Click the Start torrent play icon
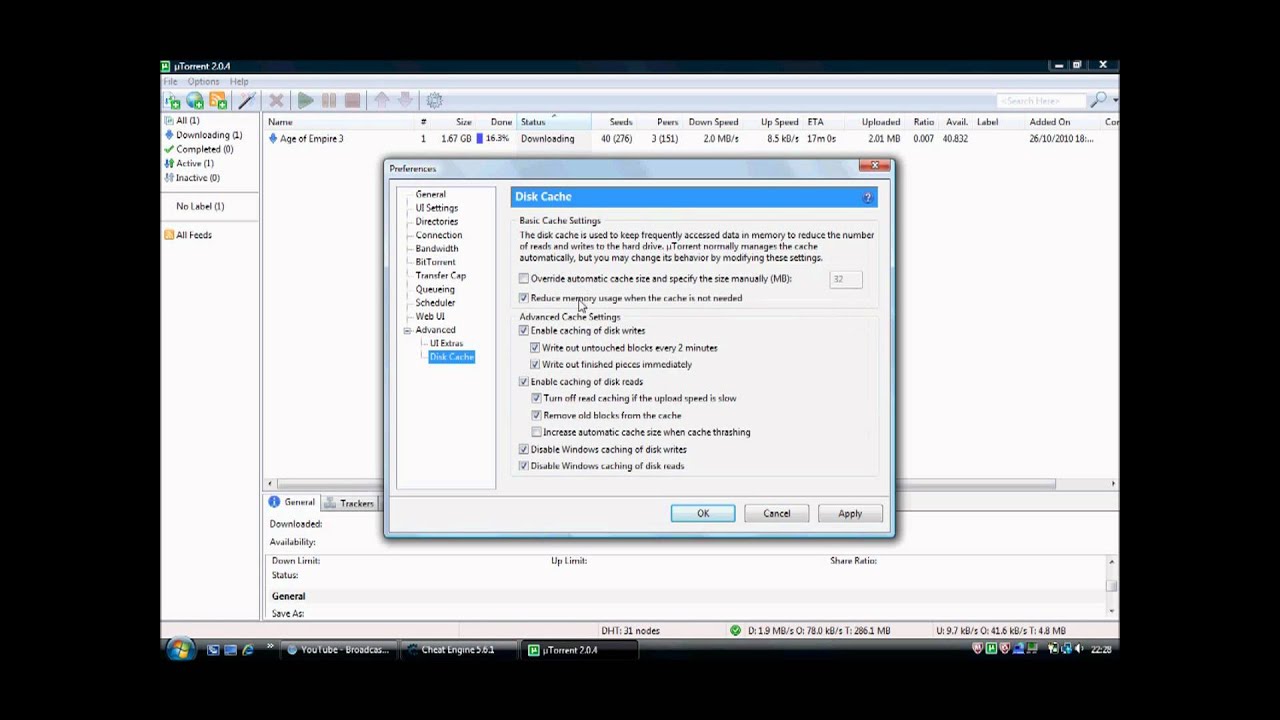1280x720 pixels. coord(305,101)
